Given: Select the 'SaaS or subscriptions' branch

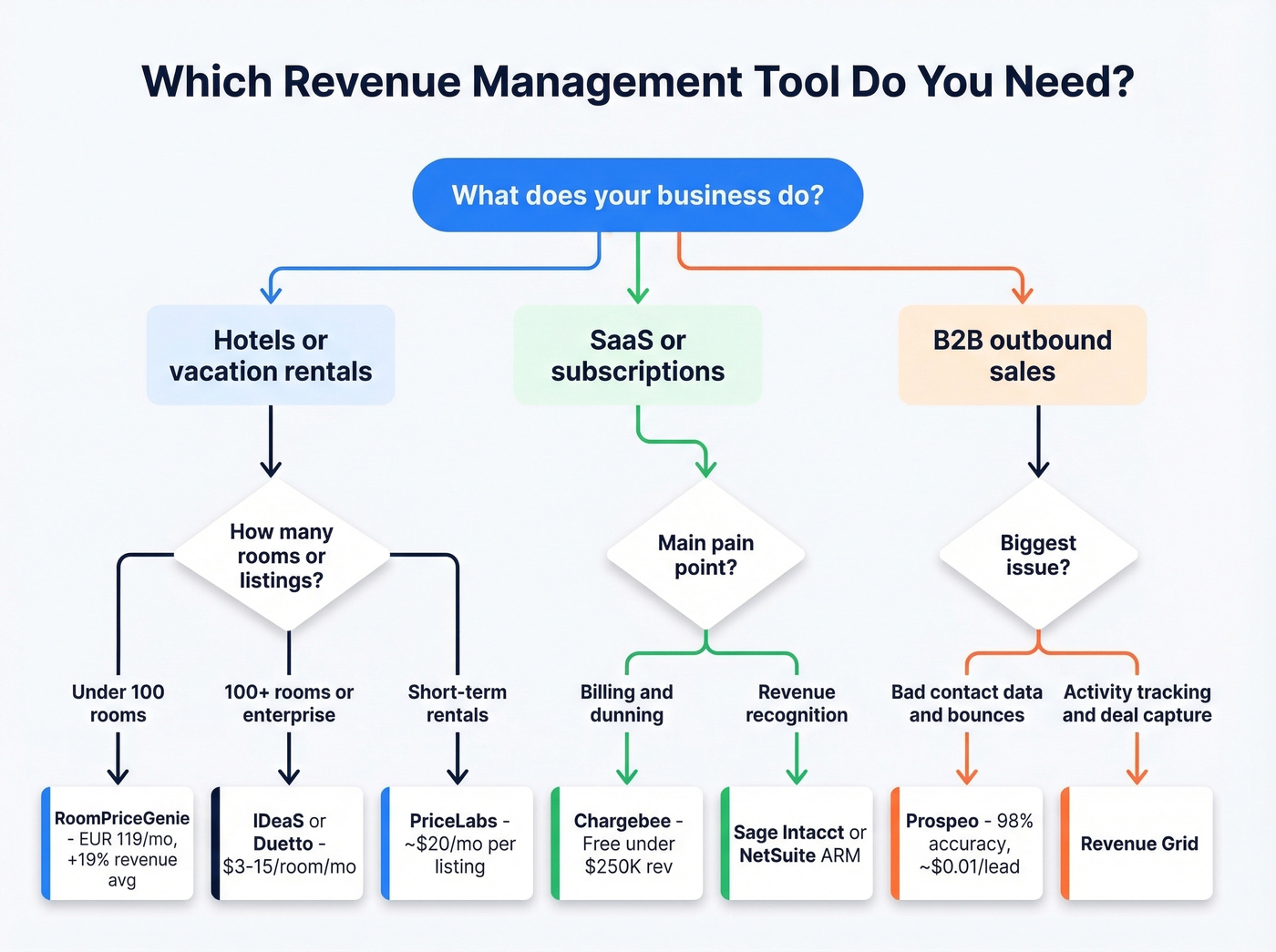Looking at the screenshot, I should pos(637,355).
